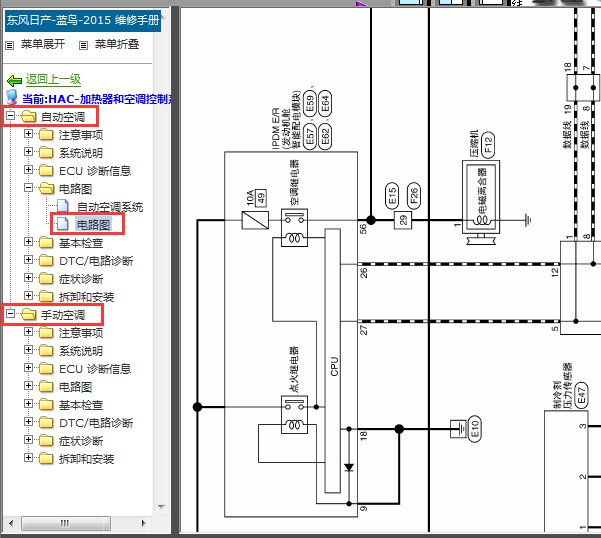
Task: Select ECU 诊断信息 label under 手动空调
Action: (95, 369)
